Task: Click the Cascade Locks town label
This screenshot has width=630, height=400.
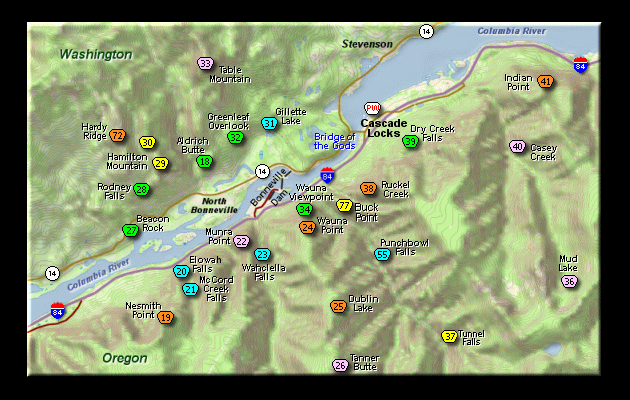Action: pos(380,128)
